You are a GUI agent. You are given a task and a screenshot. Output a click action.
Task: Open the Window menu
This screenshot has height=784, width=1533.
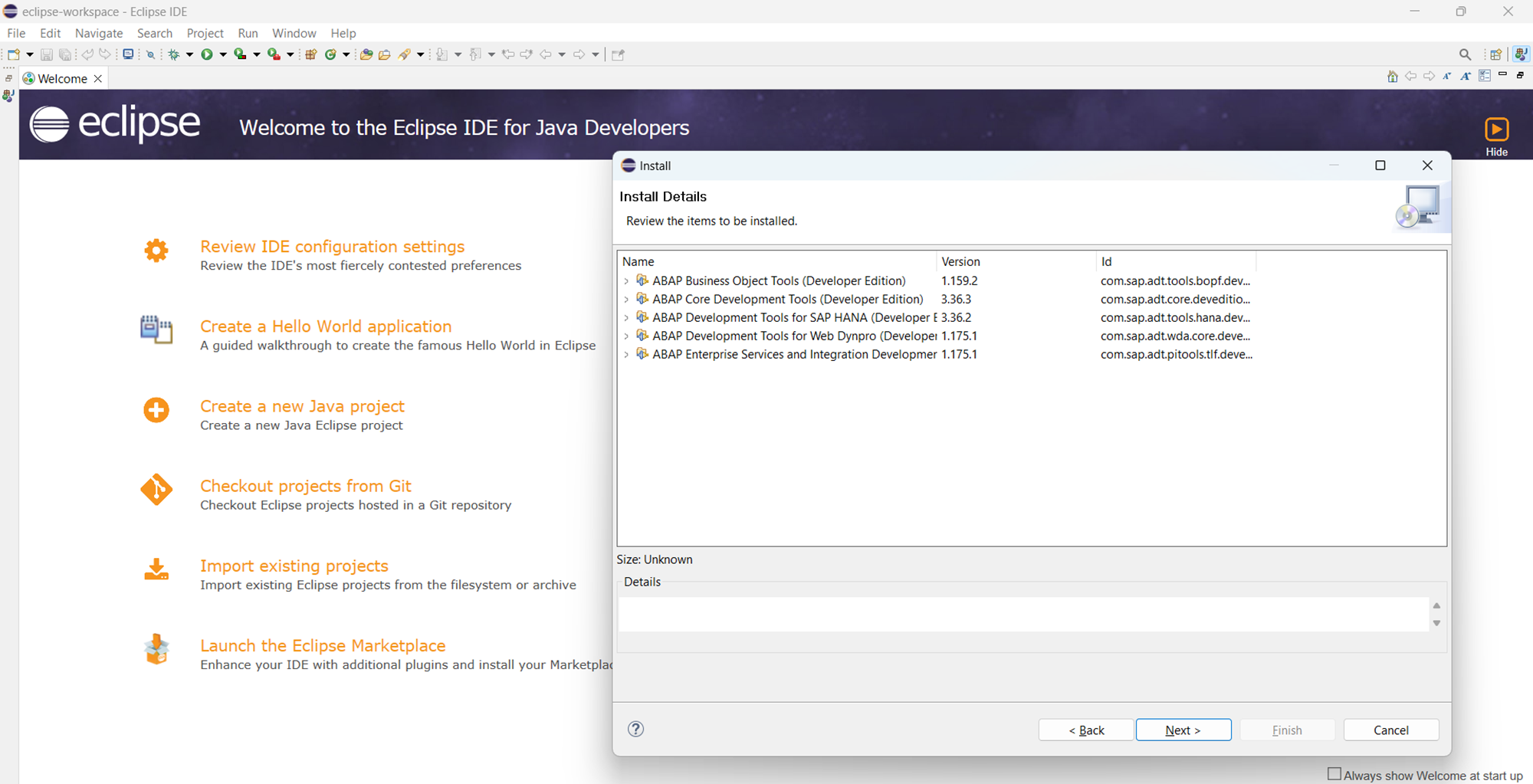click(294, 33)
